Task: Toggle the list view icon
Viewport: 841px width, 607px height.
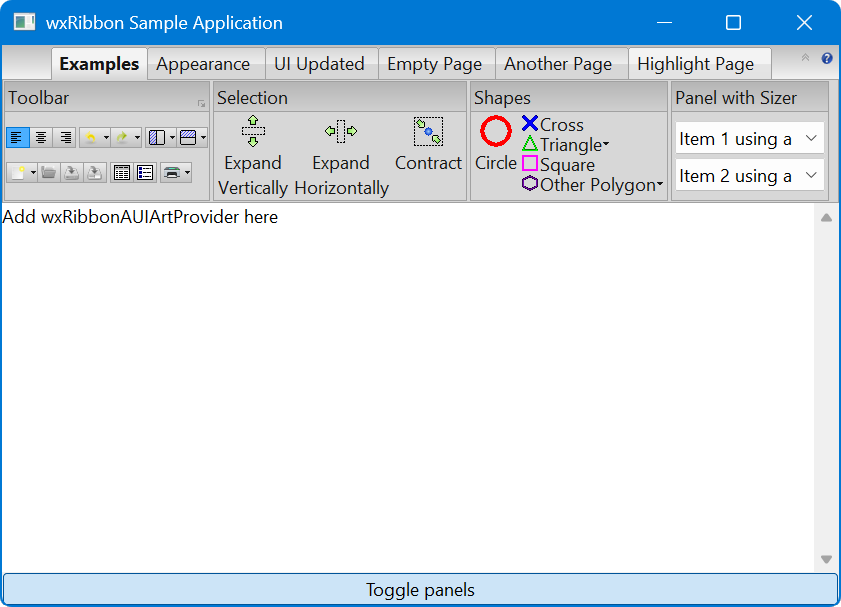Action: (x=144, y=173)
